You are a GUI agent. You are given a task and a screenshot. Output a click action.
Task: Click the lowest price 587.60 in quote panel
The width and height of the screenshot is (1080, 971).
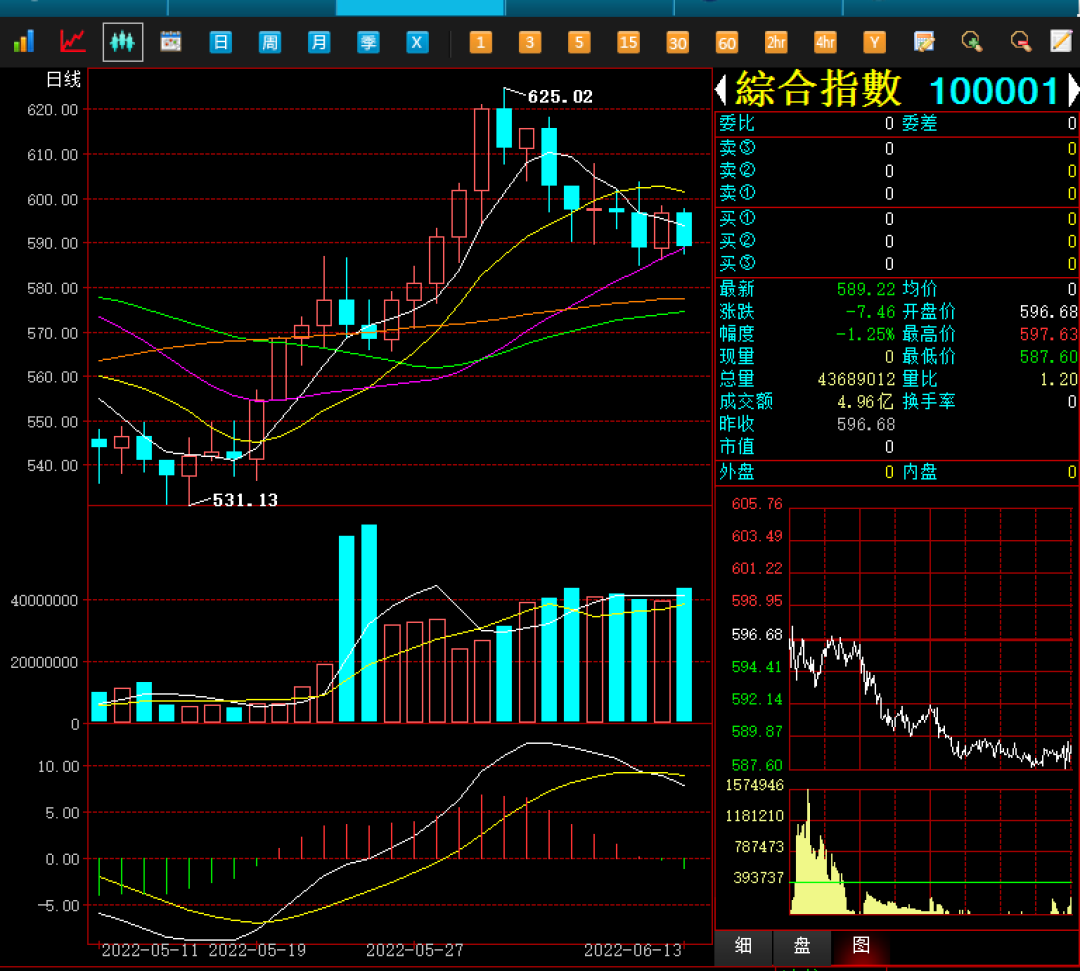pyautogui.click(x=1048, y=357)
